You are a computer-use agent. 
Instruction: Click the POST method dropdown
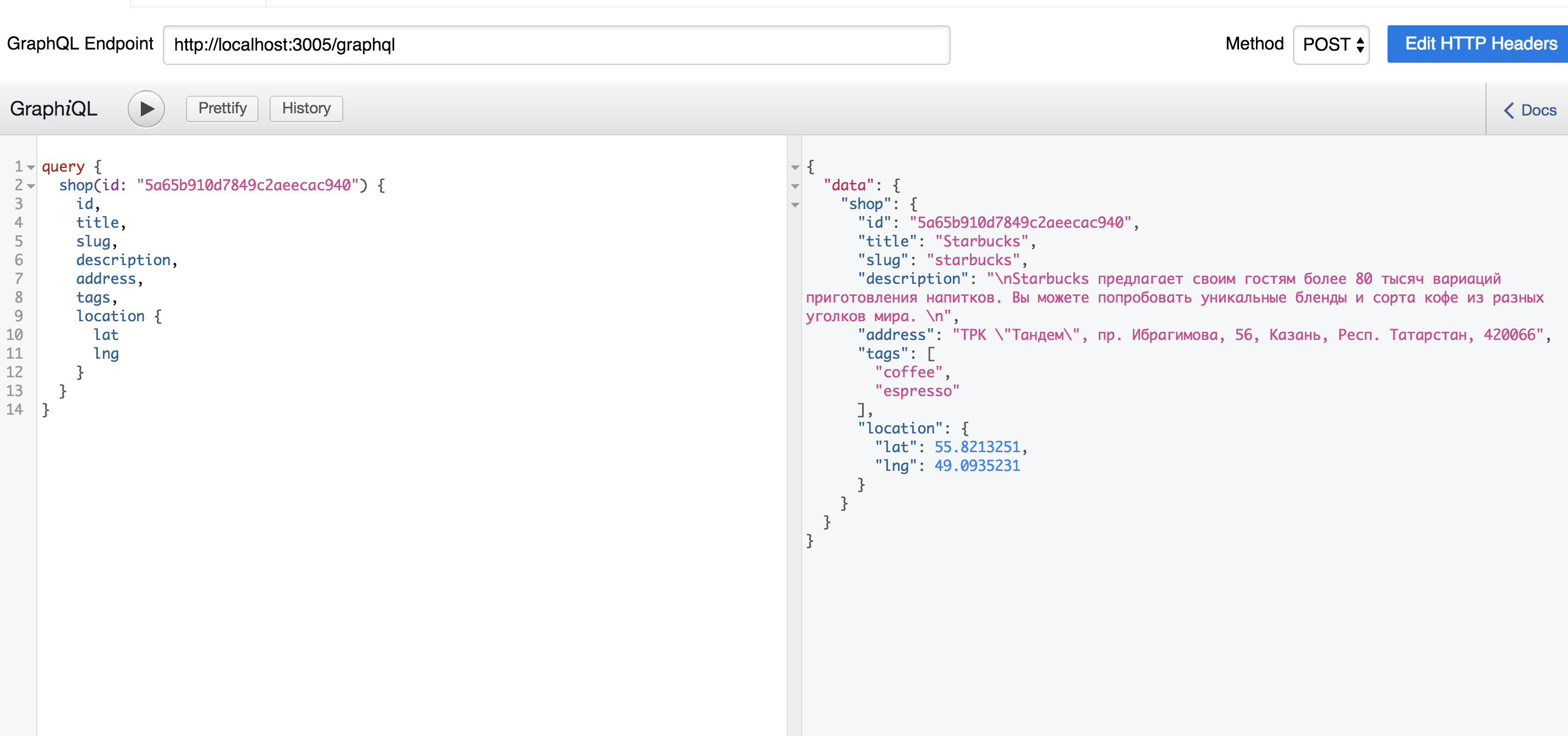[1335, 44]
